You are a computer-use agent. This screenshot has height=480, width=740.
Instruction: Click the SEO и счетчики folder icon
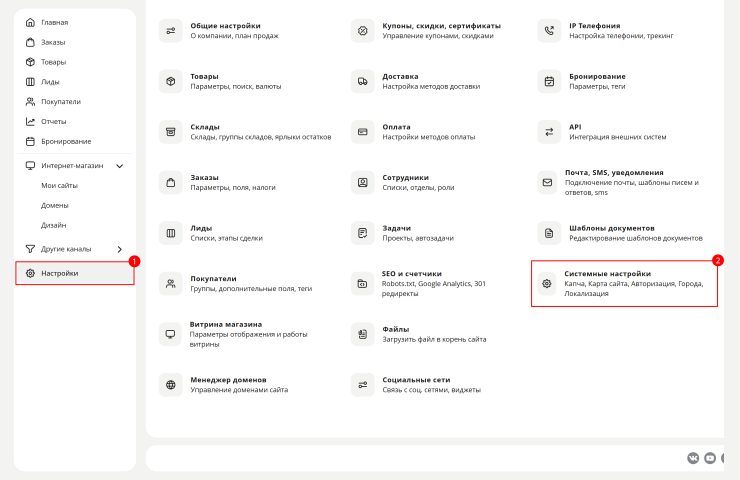tap(362, 284)
